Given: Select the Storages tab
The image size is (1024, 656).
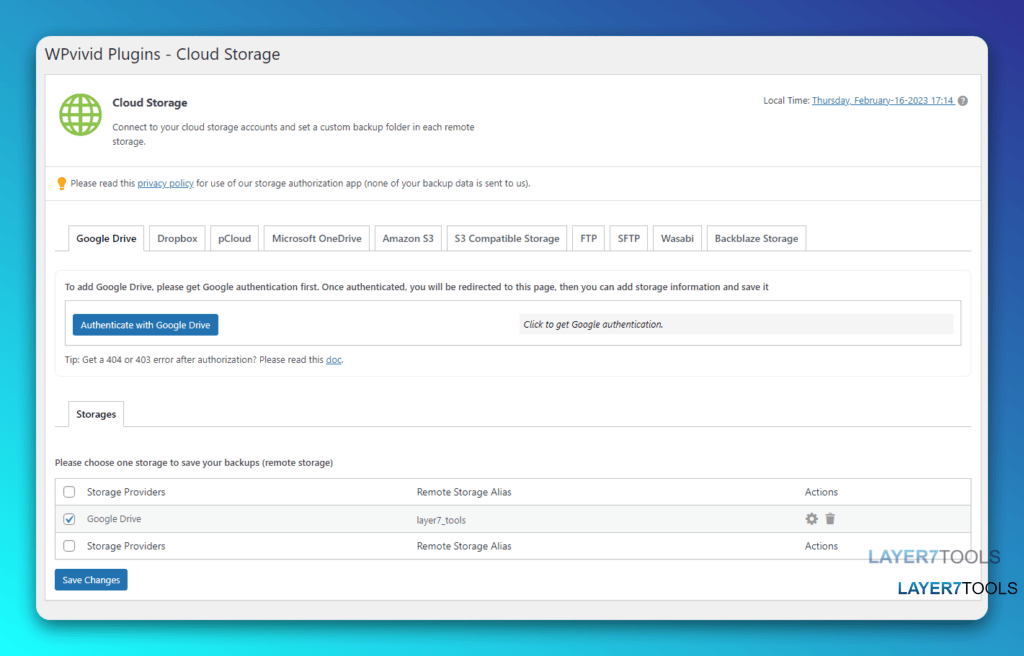Looking at the screenshot, I should click(96, 414).
